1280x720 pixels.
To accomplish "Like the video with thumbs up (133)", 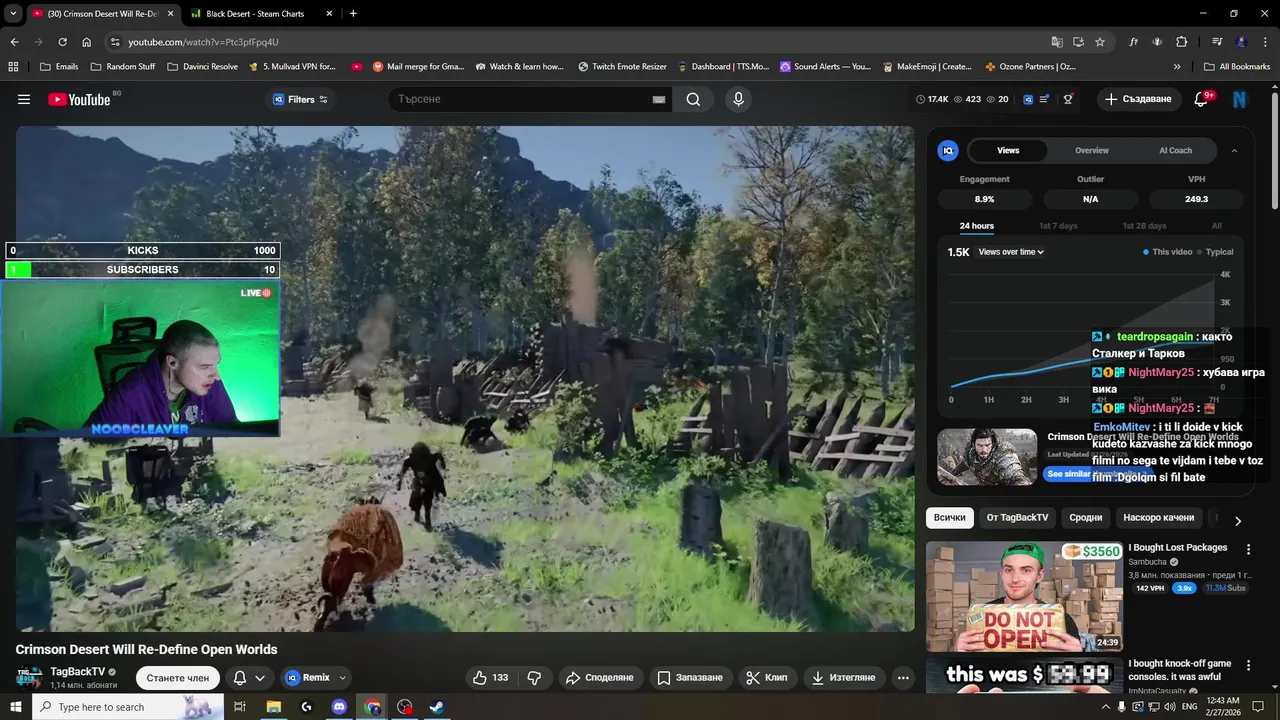I will 490,677.
